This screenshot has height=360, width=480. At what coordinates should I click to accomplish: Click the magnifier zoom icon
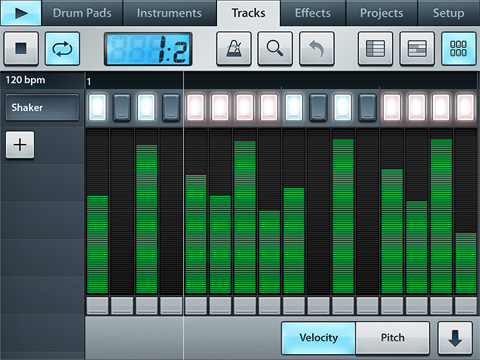275,48
